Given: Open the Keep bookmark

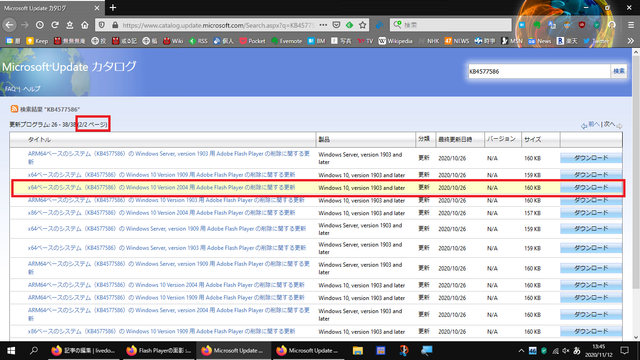Looking at the screenshot, I should click(37, 41).
